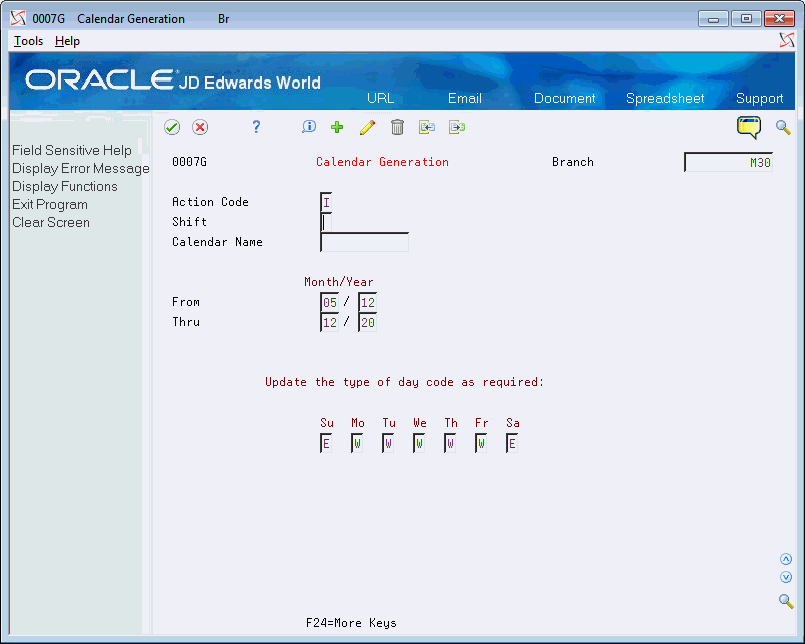Click the Thru month field showing 12

(330, 323)
